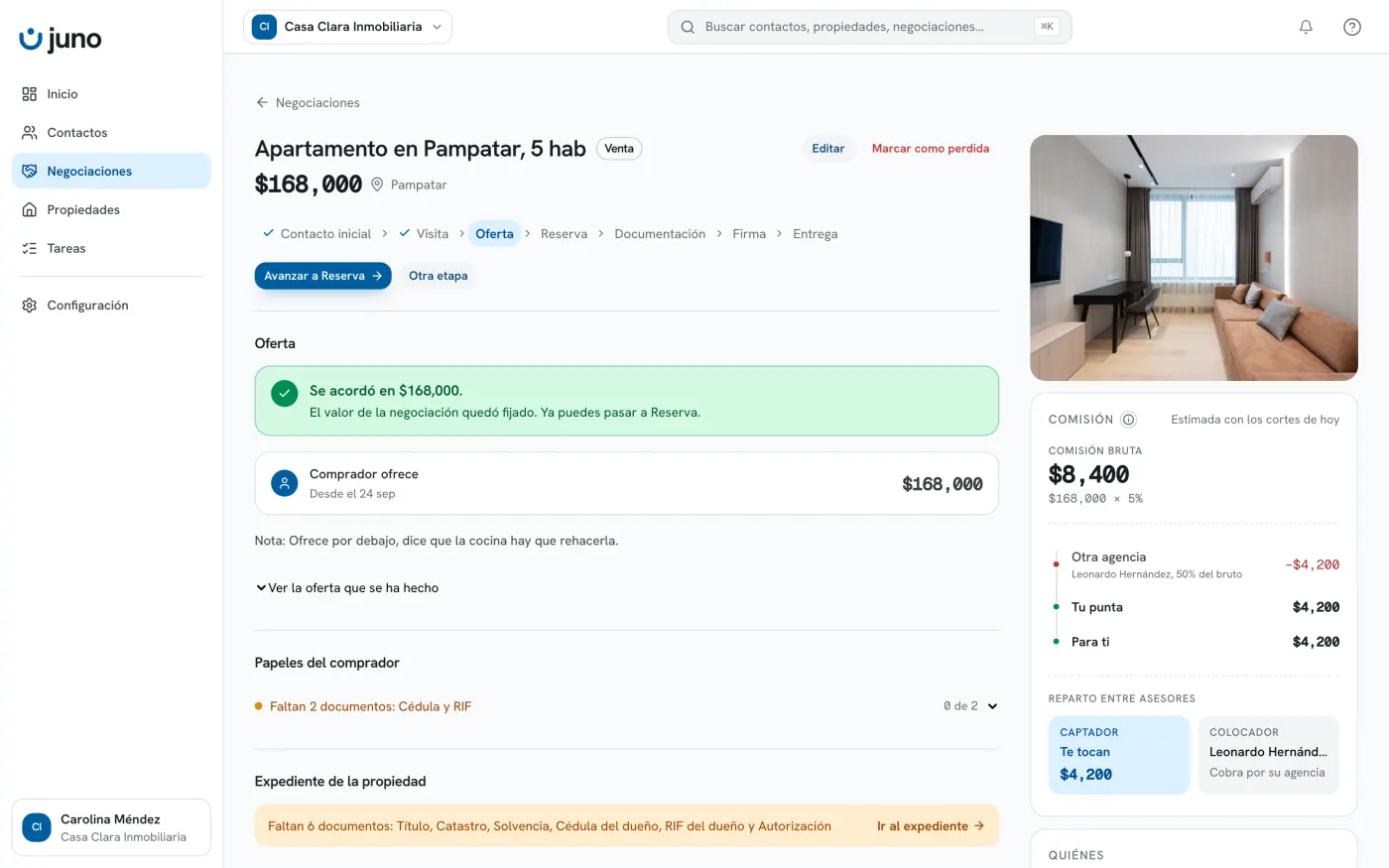Click the Comisión info icon
The image size is (1389, 868).
pos(1128,420)
